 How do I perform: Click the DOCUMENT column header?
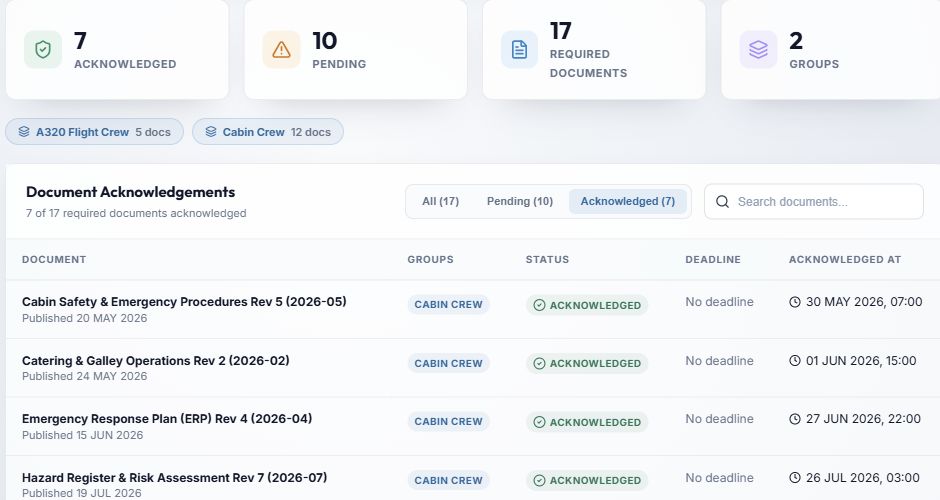coord(54,260)
